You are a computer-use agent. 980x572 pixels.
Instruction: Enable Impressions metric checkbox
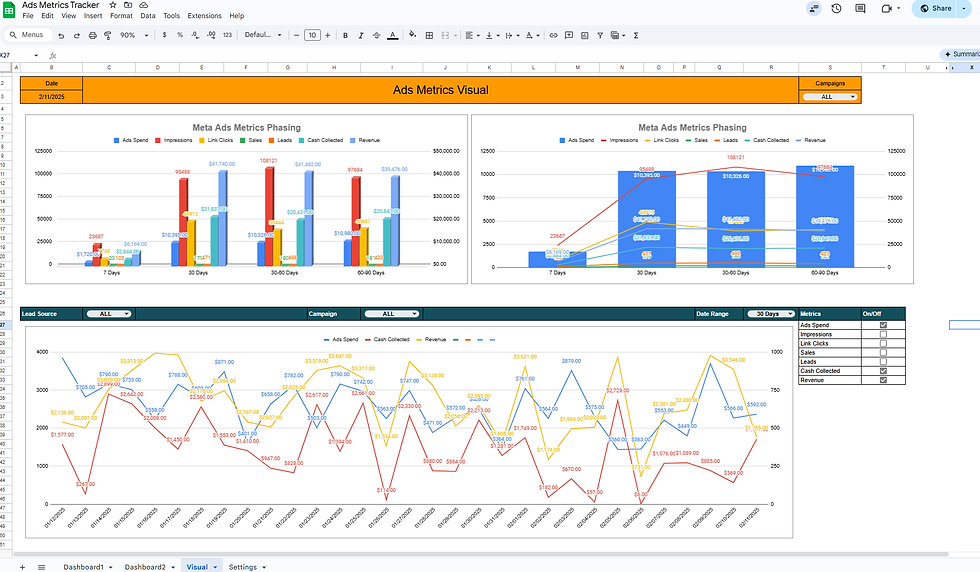[x=883, y=334]
